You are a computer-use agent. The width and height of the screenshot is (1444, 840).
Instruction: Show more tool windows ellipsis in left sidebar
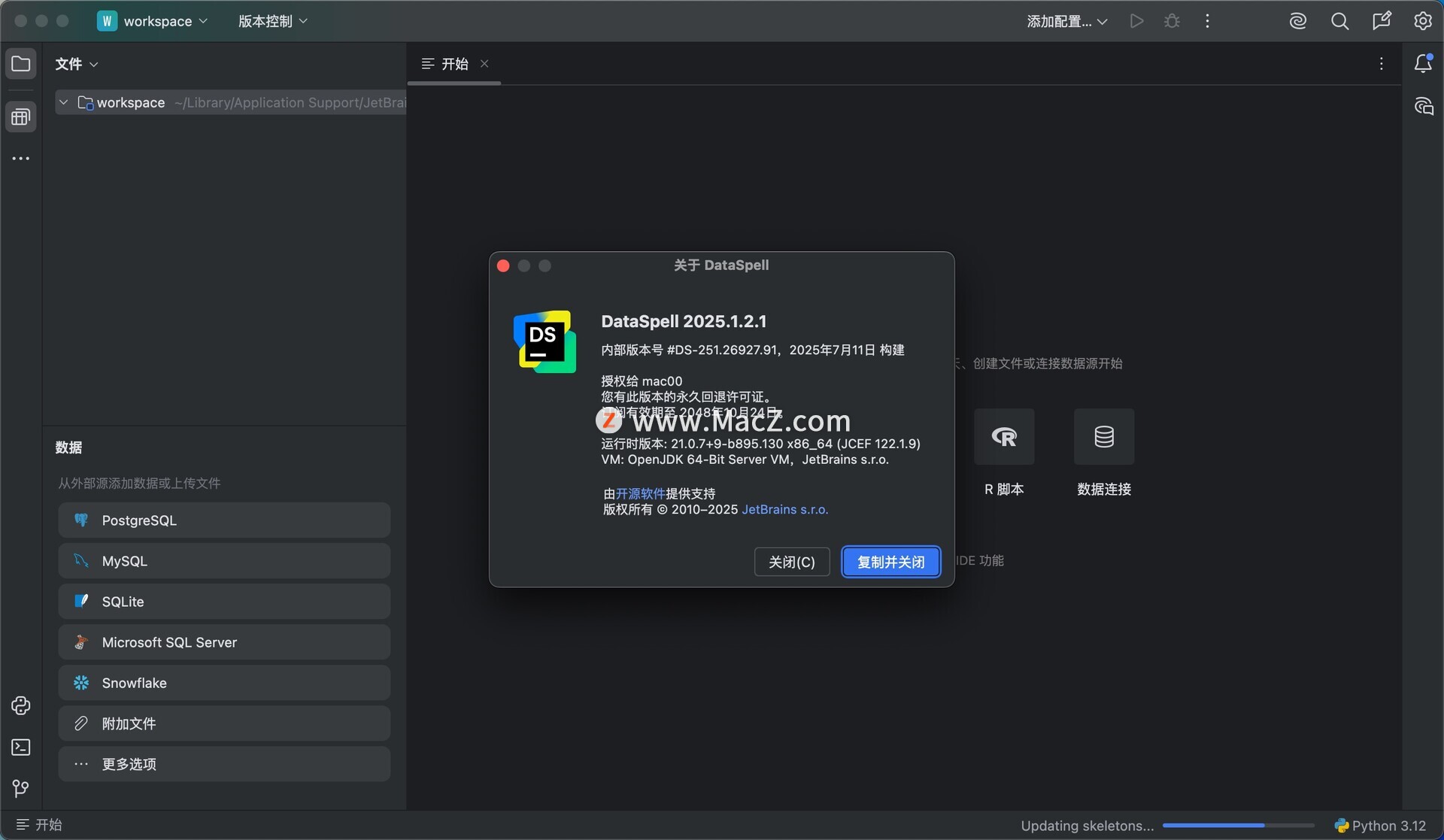coord(20,159)
